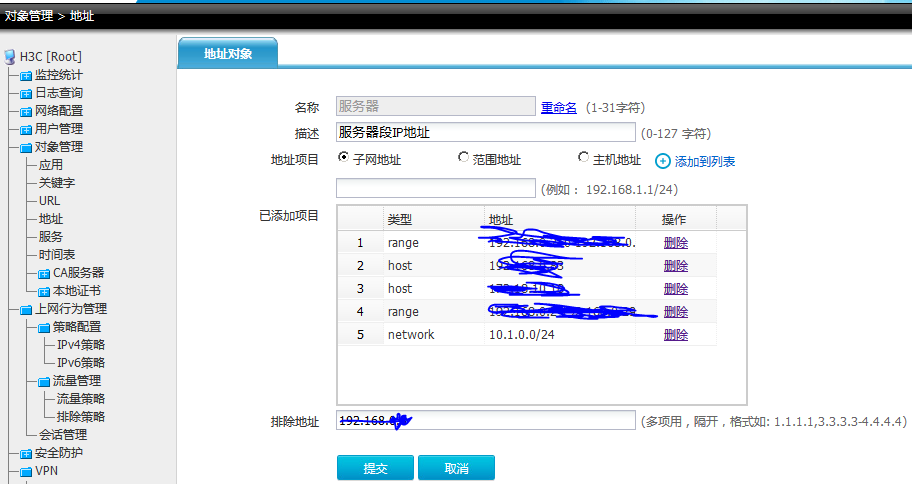Image resolution: width=912 pixels, height=484 pixels.
Task: Click the folder icon beside 安全防护
Action: (x=26, y=454)
